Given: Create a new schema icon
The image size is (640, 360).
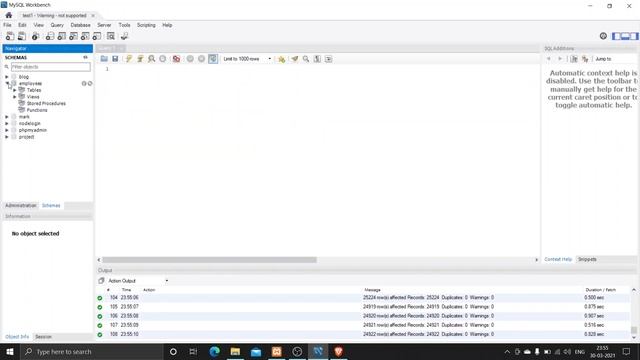Looking at the screenshot, I should point(50,36).
